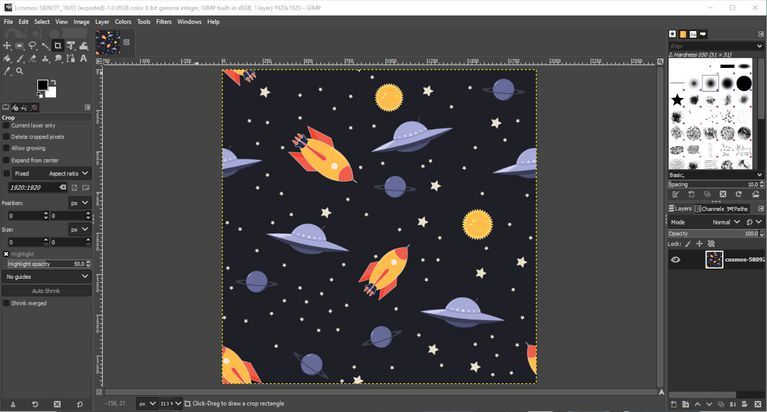Click the Auto Shrink button
This screenshot has height=412, width=767.
tap(45, 290)
